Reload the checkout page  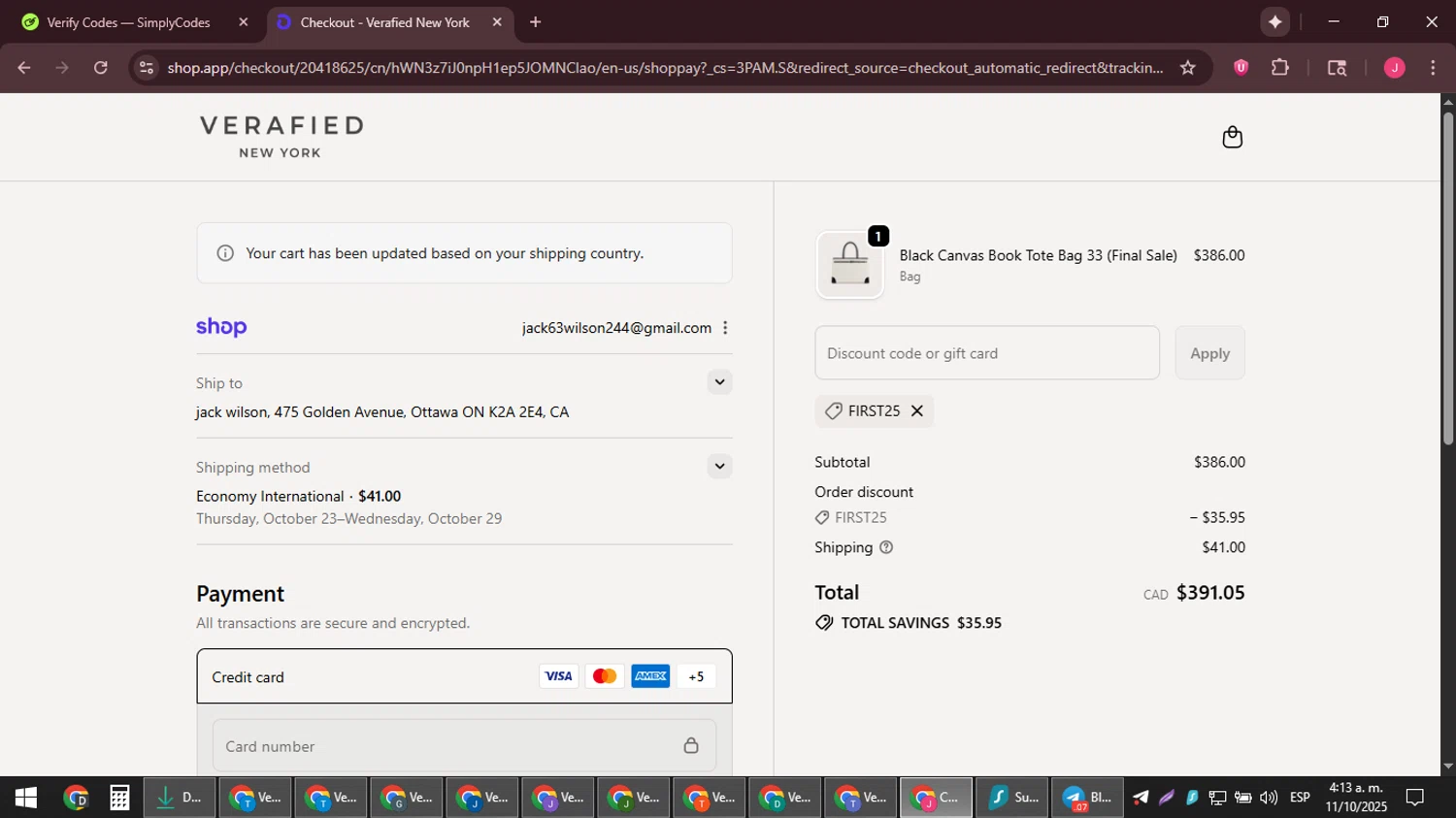coord(101,68)
